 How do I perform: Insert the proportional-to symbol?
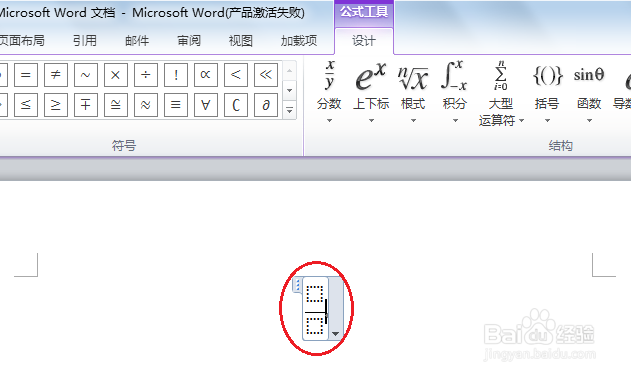coord(206,75)
